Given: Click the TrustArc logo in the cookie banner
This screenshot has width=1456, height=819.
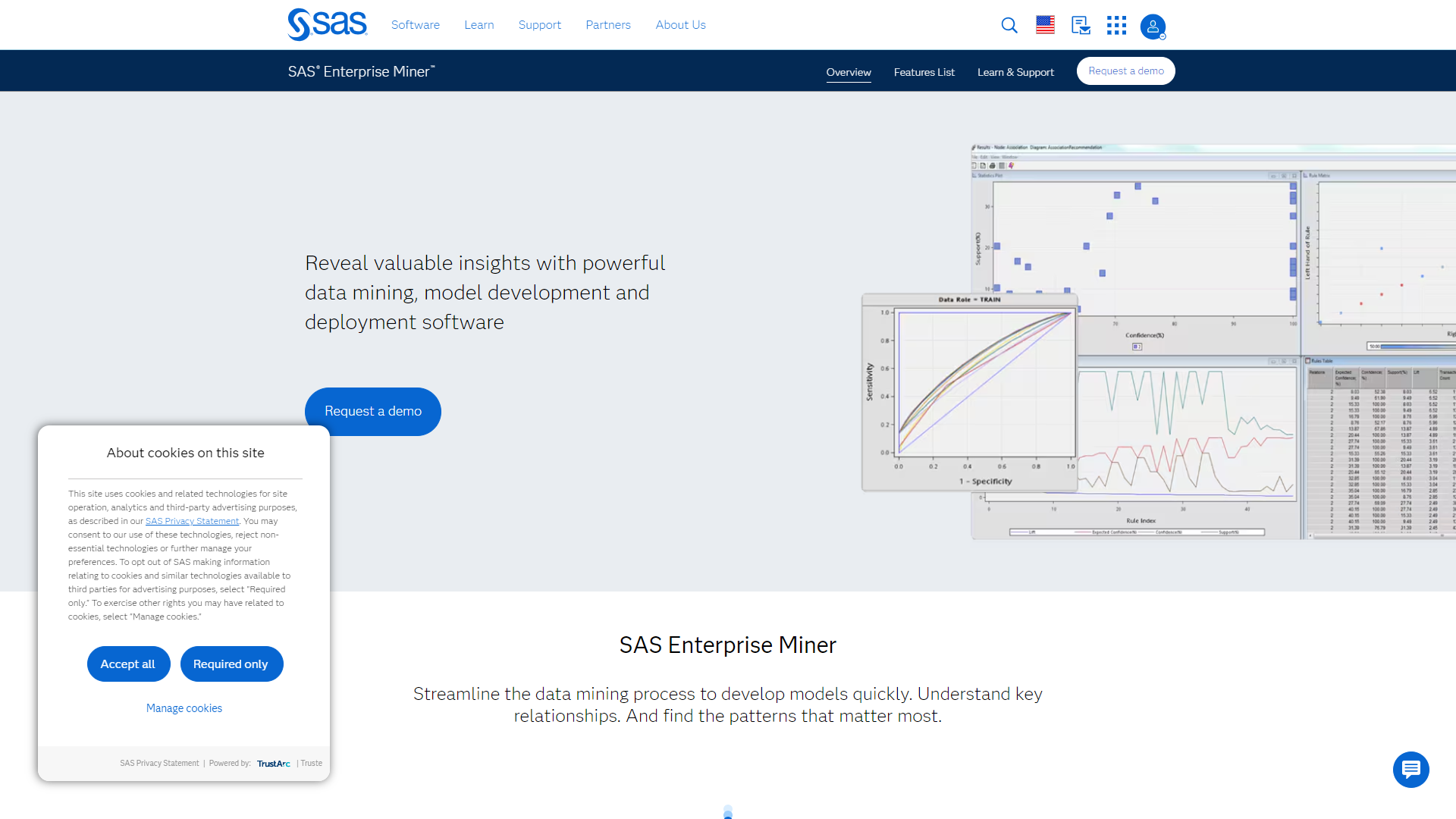Looking at the screenshot, I should 274,763.
